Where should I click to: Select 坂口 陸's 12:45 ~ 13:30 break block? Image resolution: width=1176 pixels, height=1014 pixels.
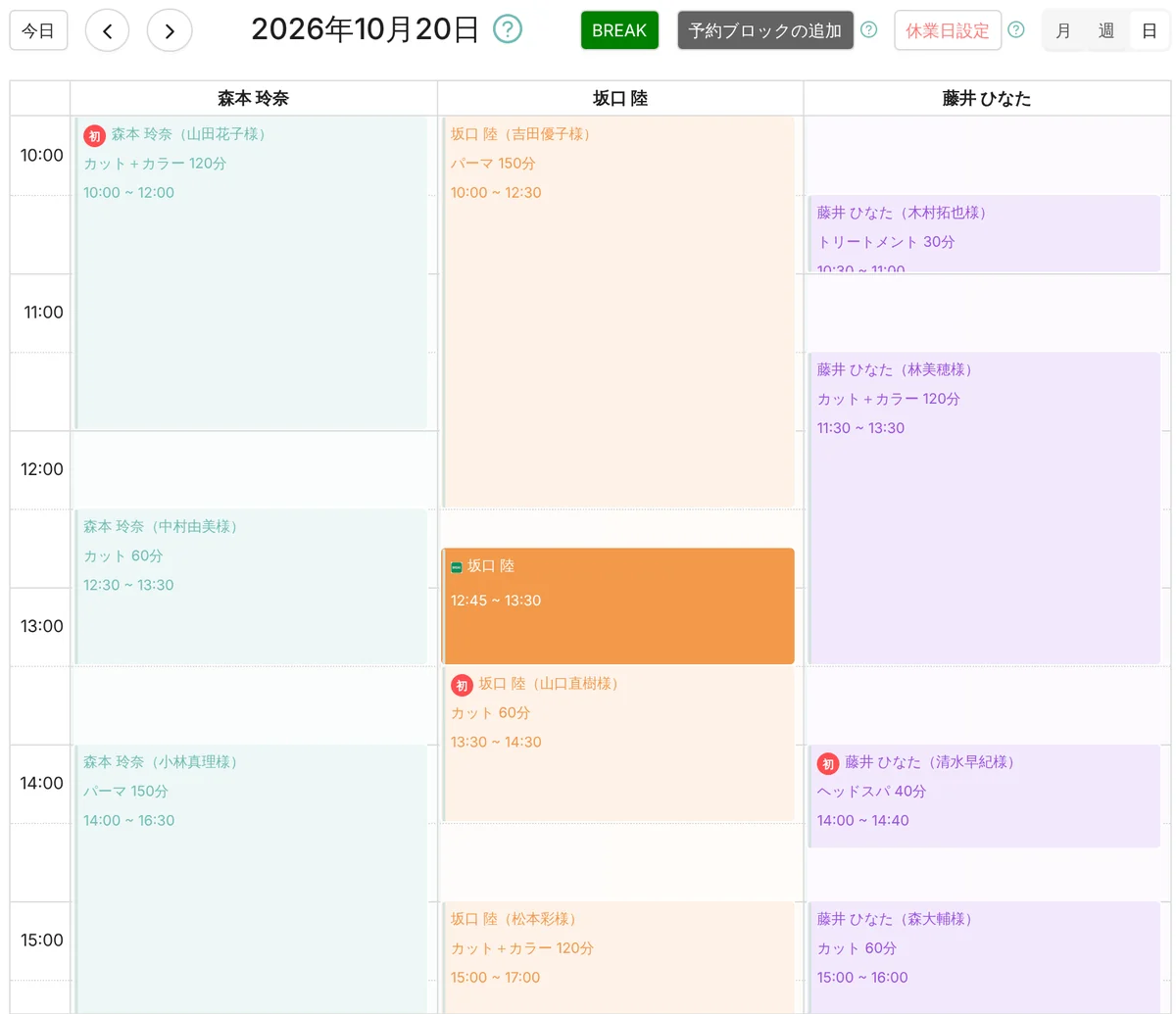click(x=618, y=605)
